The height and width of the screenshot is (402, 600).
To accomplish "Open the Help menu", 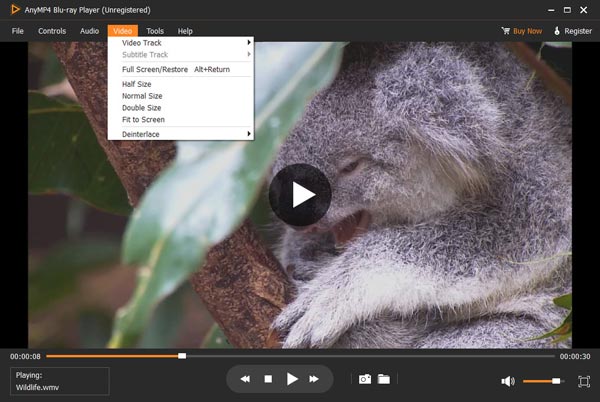I will (185, 31).
